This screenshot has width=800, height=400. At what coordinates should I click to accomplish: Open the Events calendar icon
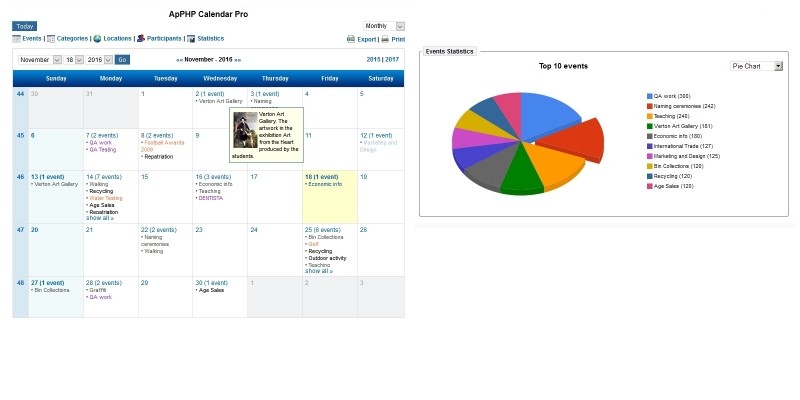pyautogui.click(x=16, y=39)
